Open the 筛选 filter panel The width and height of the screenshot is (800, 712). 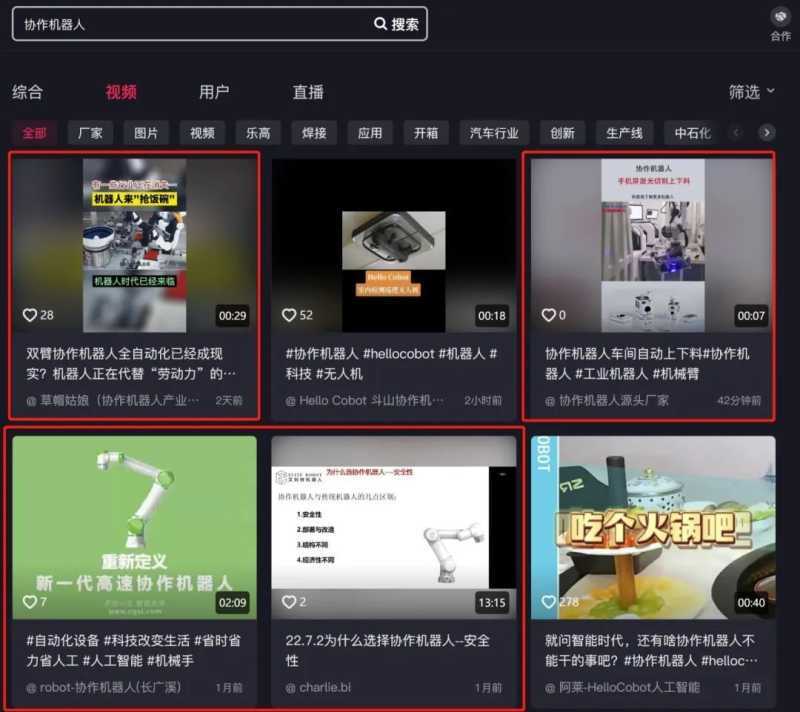pos(750,91)
